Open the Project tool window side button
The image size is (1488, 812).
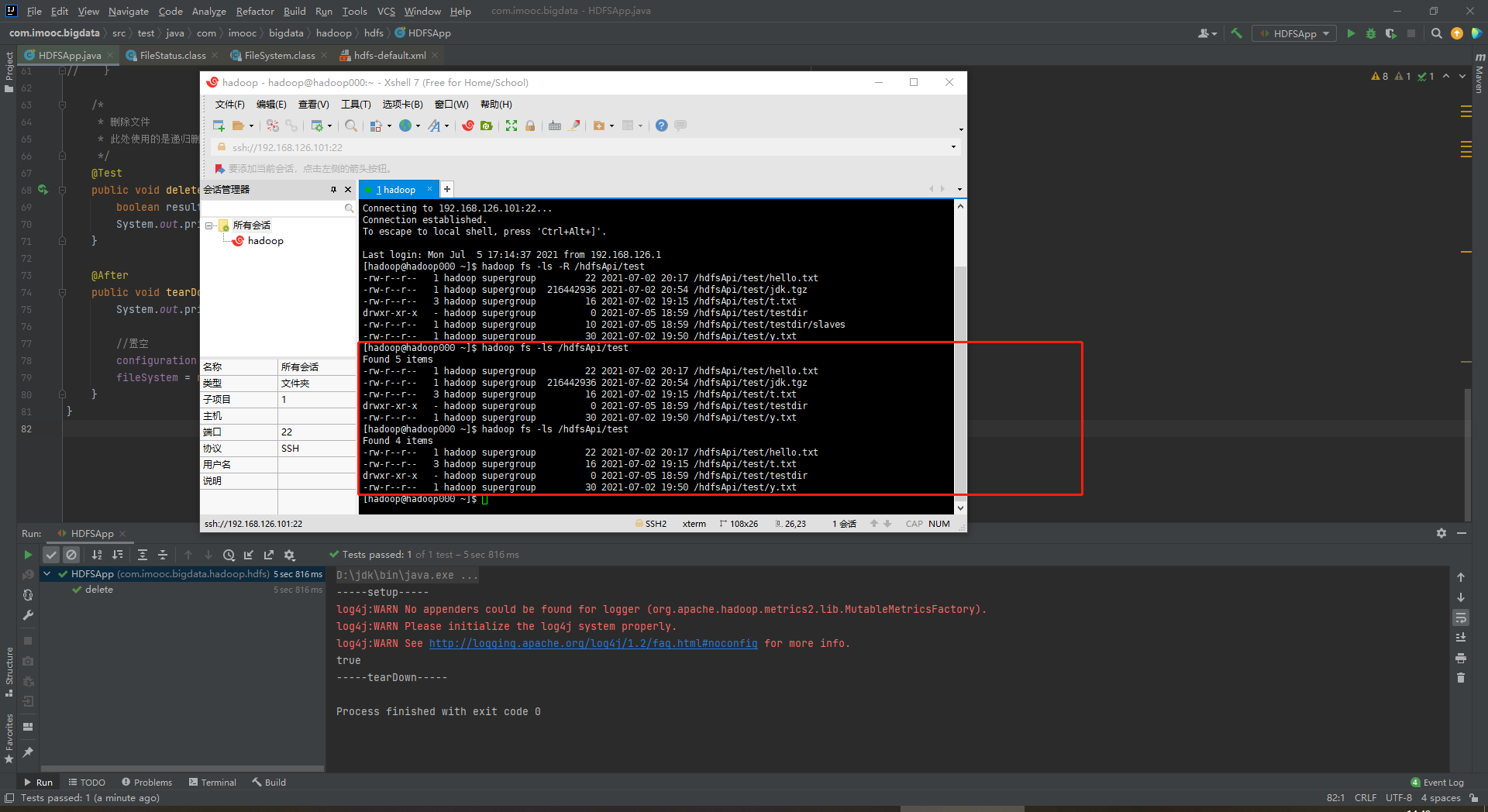click(9, 72)
